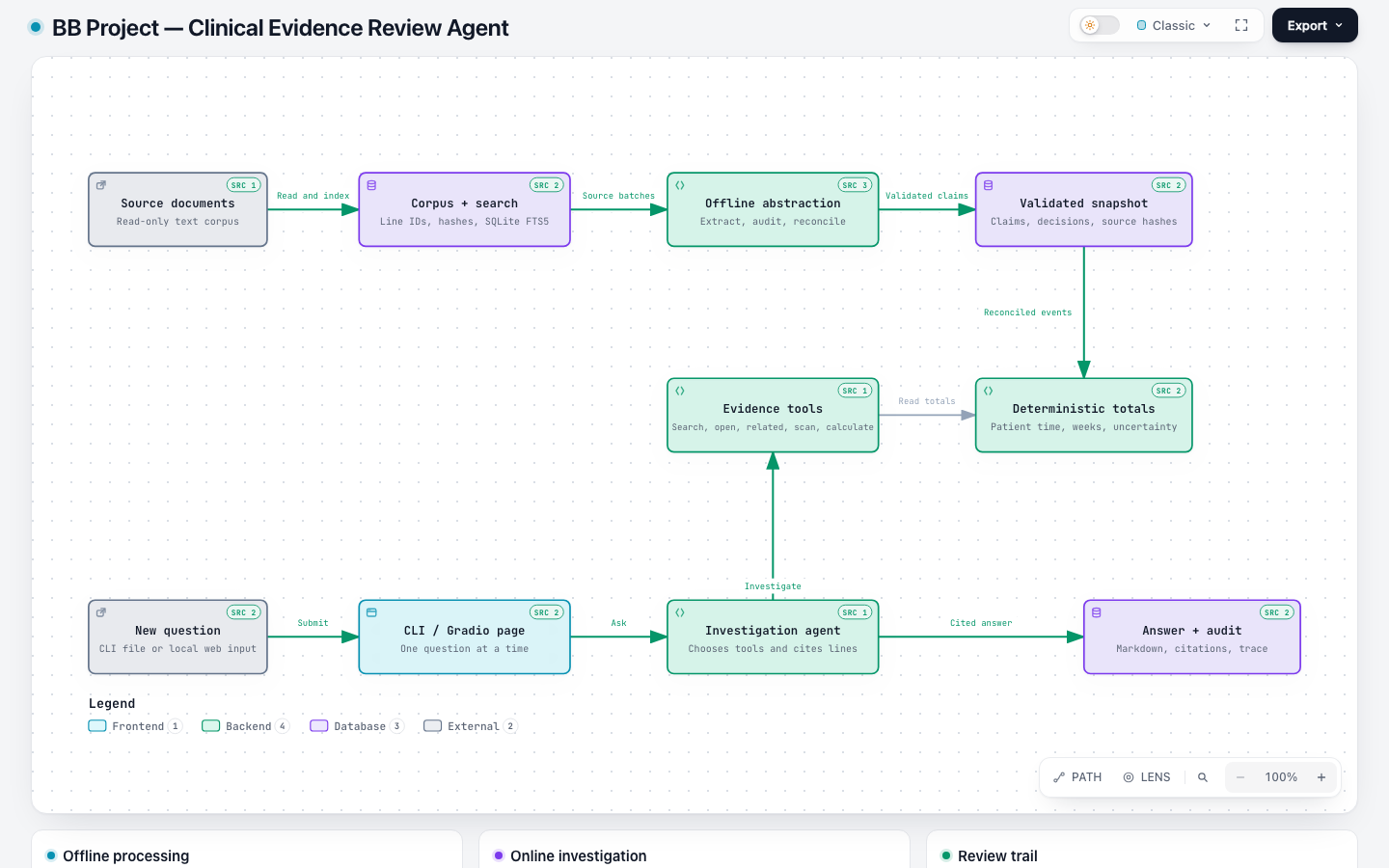The width and height of the screenshot is (1389, 868).
Task: Click SRC 2 badge on CLI / Gradio page
Action: tap(546, 612)
